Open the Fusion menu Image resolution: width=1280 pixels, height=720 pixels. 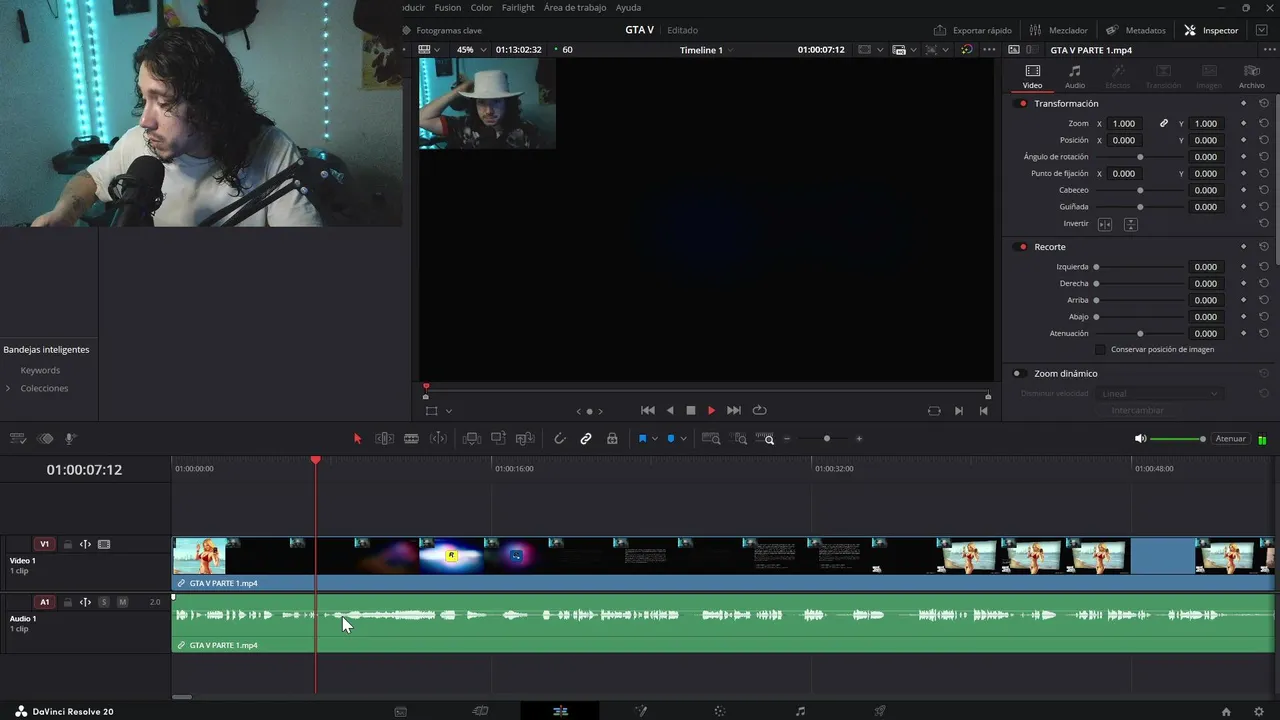pyautogui.click(x=447, y=7)
